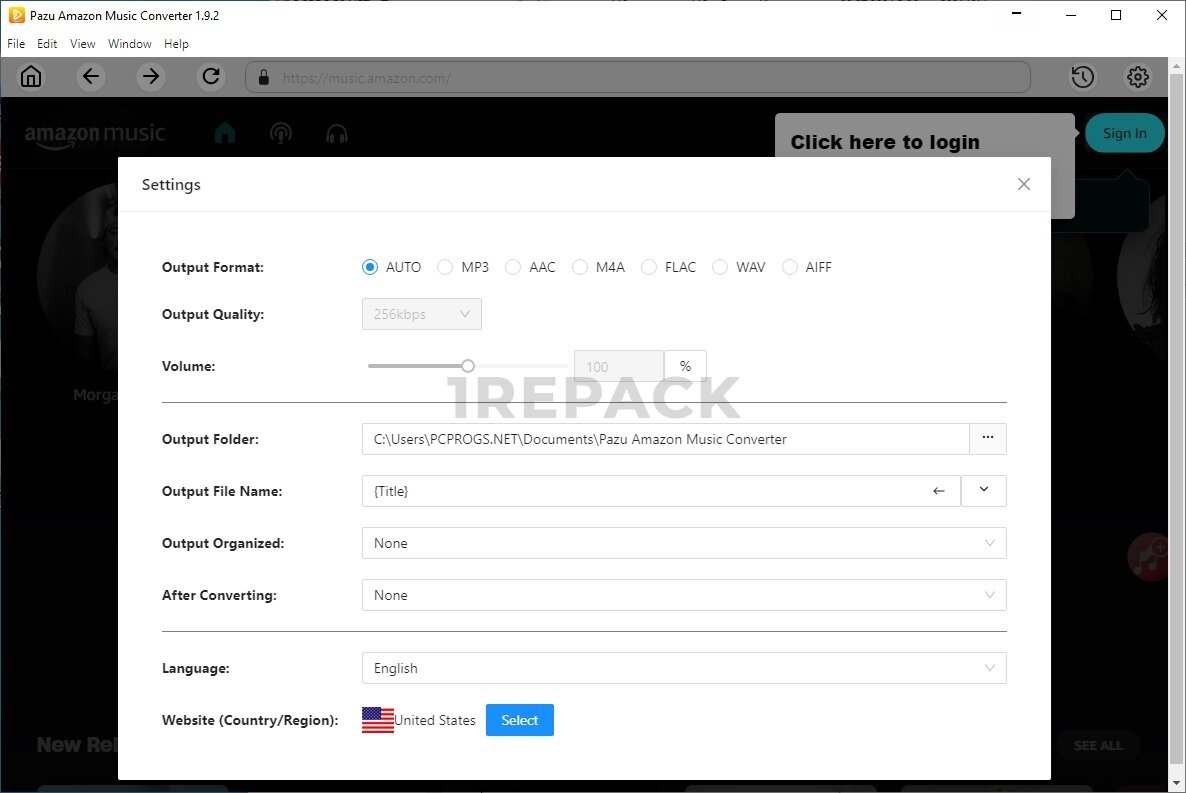The image size is (1186, 793).
Task: Reload the page with the refresh icon
Action: point(210,77)
